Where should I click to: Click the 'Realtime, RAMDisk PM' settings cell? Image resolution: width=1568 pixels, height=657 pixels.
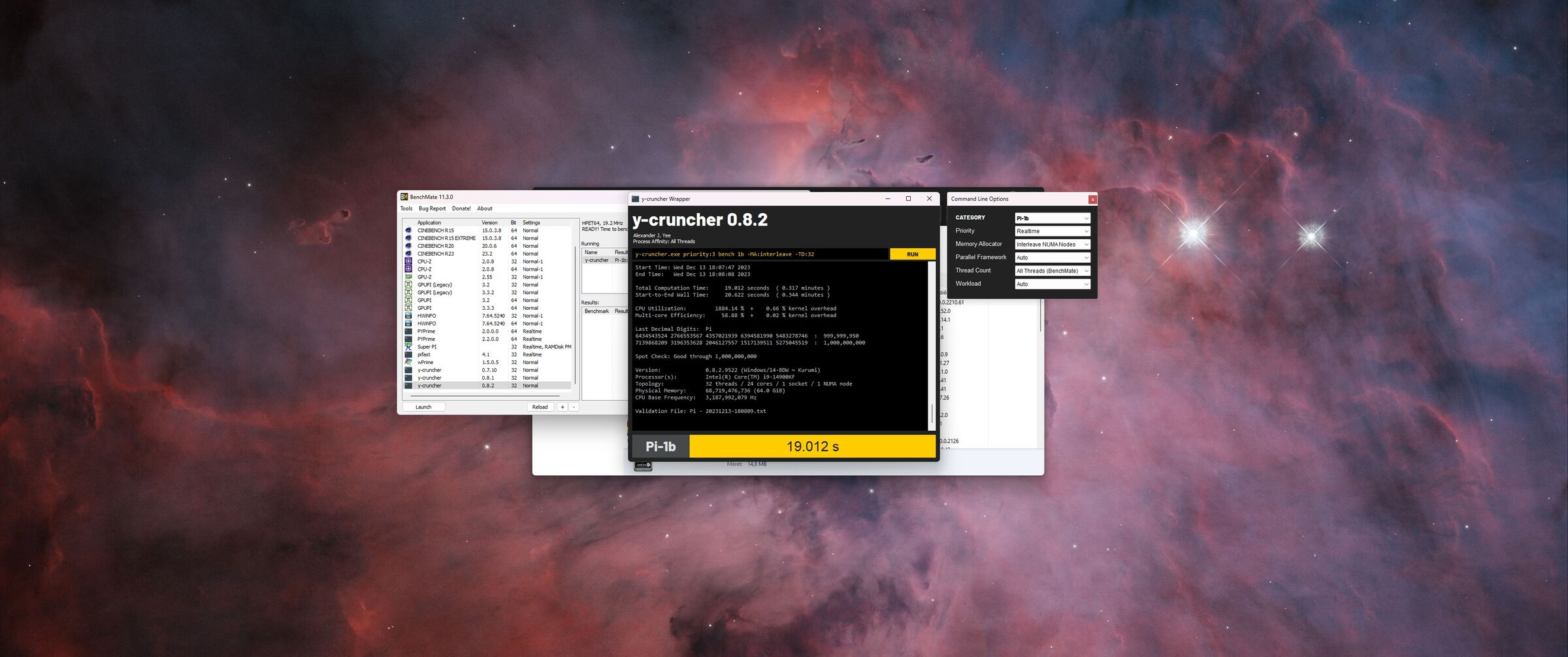click(x=547, y=347)
